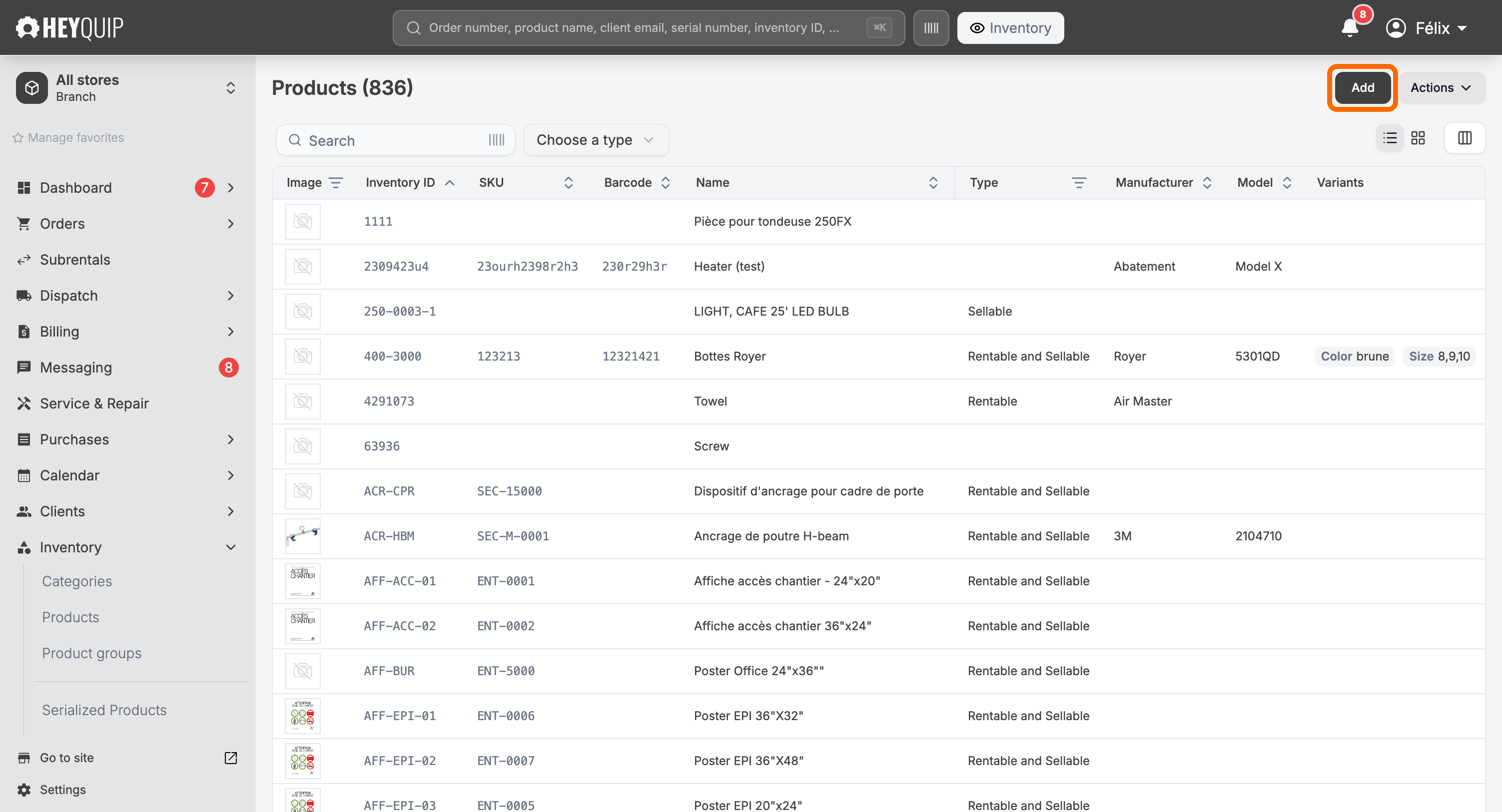
Task: Click the Dashboard grid icon
Action: coord(24,188)
